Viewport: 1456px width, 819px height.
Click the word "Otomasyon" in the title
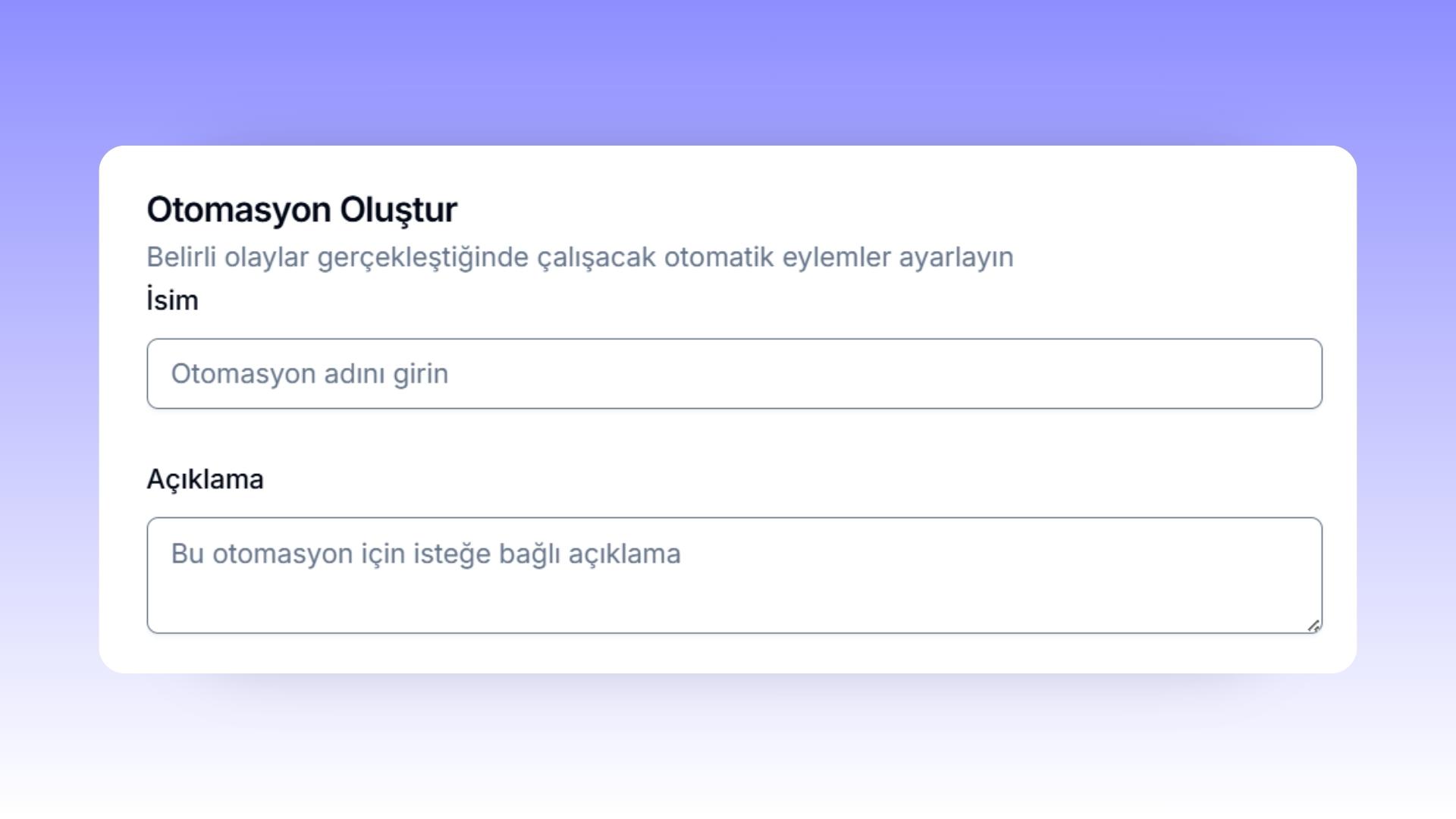pyautogui.click(x=238, y=210)
